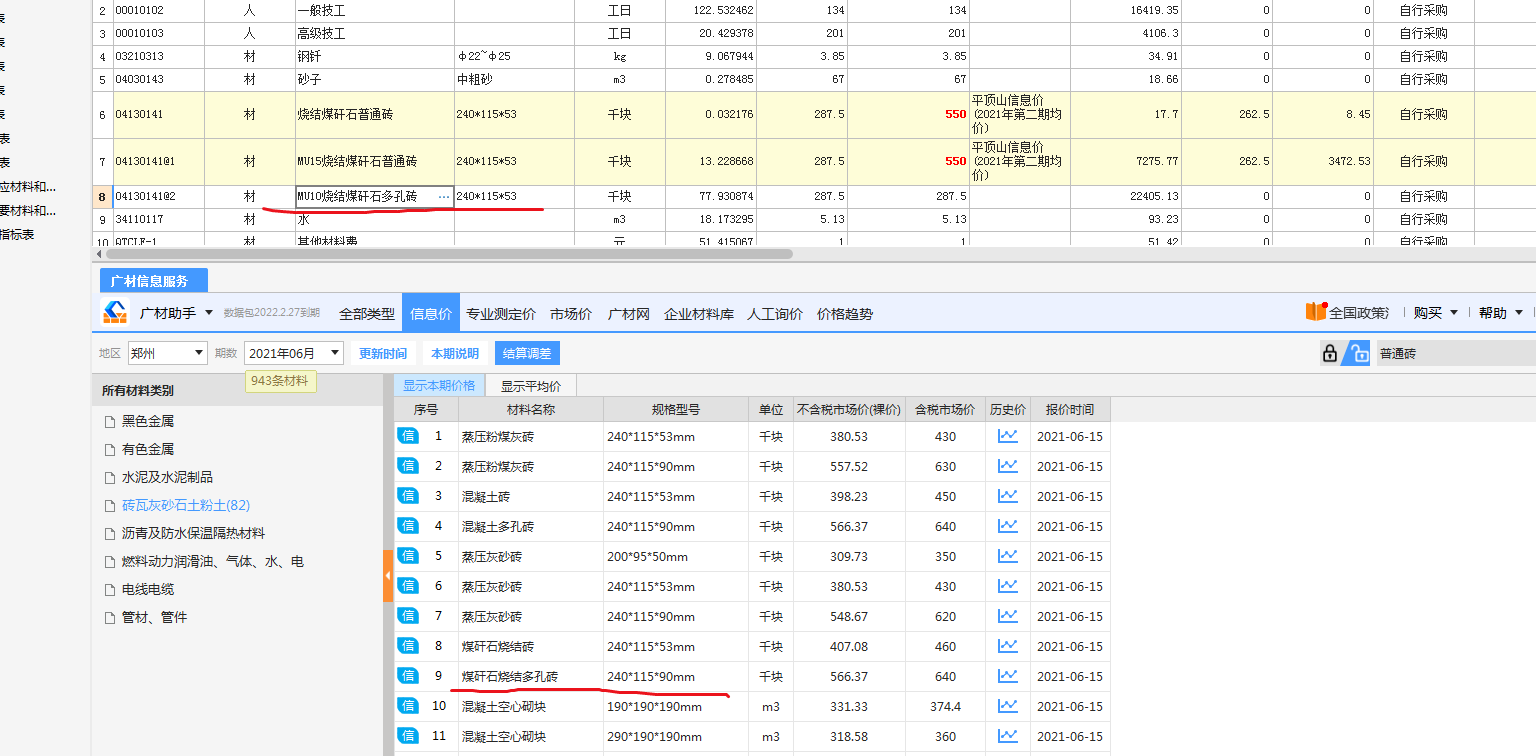
Task: Collapse the category panel with orange arrow handle
Action: click(x=388, y=575)
